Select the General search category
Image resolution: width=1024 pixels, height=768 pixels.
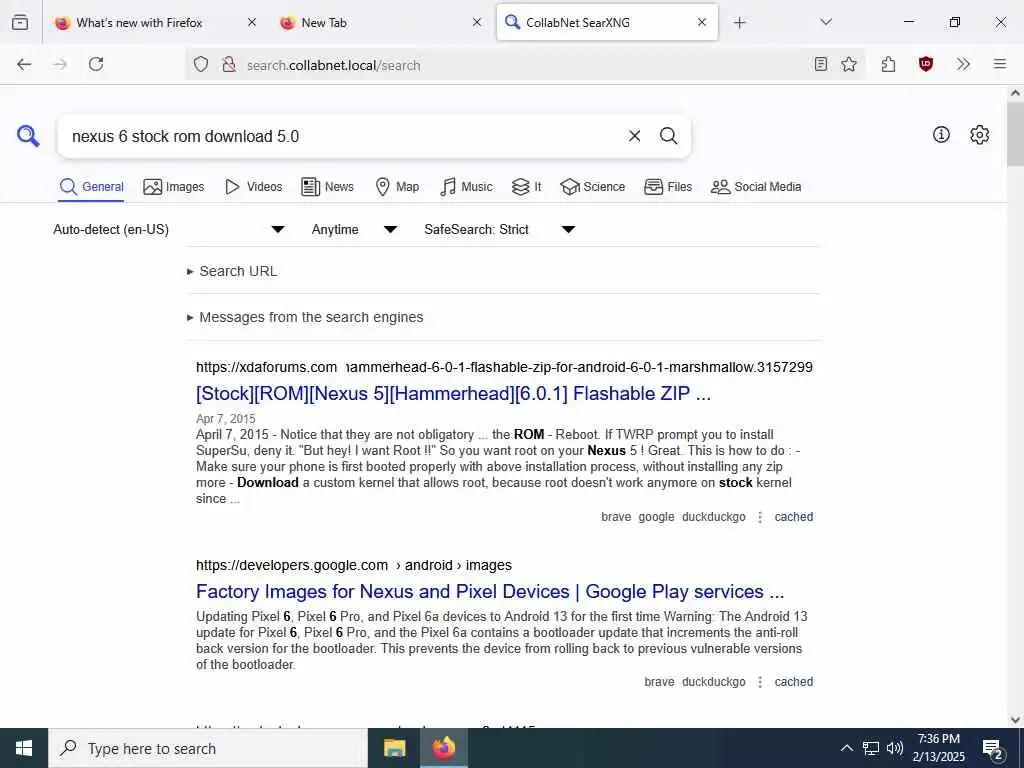(91, 187)
